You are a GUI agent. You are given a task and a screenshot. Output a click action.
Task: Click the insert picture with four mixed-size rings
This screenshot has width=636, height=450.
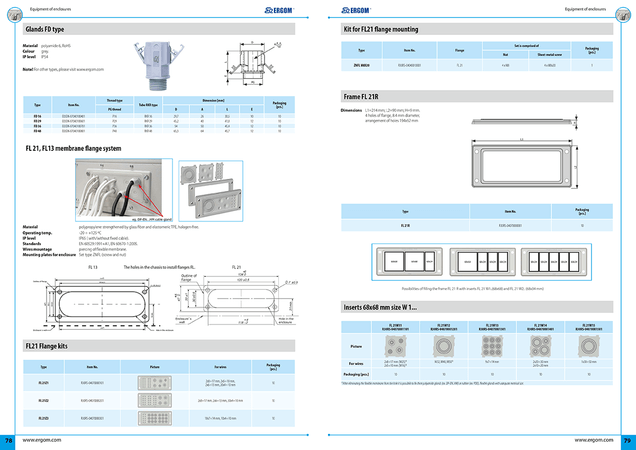pyautogui.click(x=540, y=346)
